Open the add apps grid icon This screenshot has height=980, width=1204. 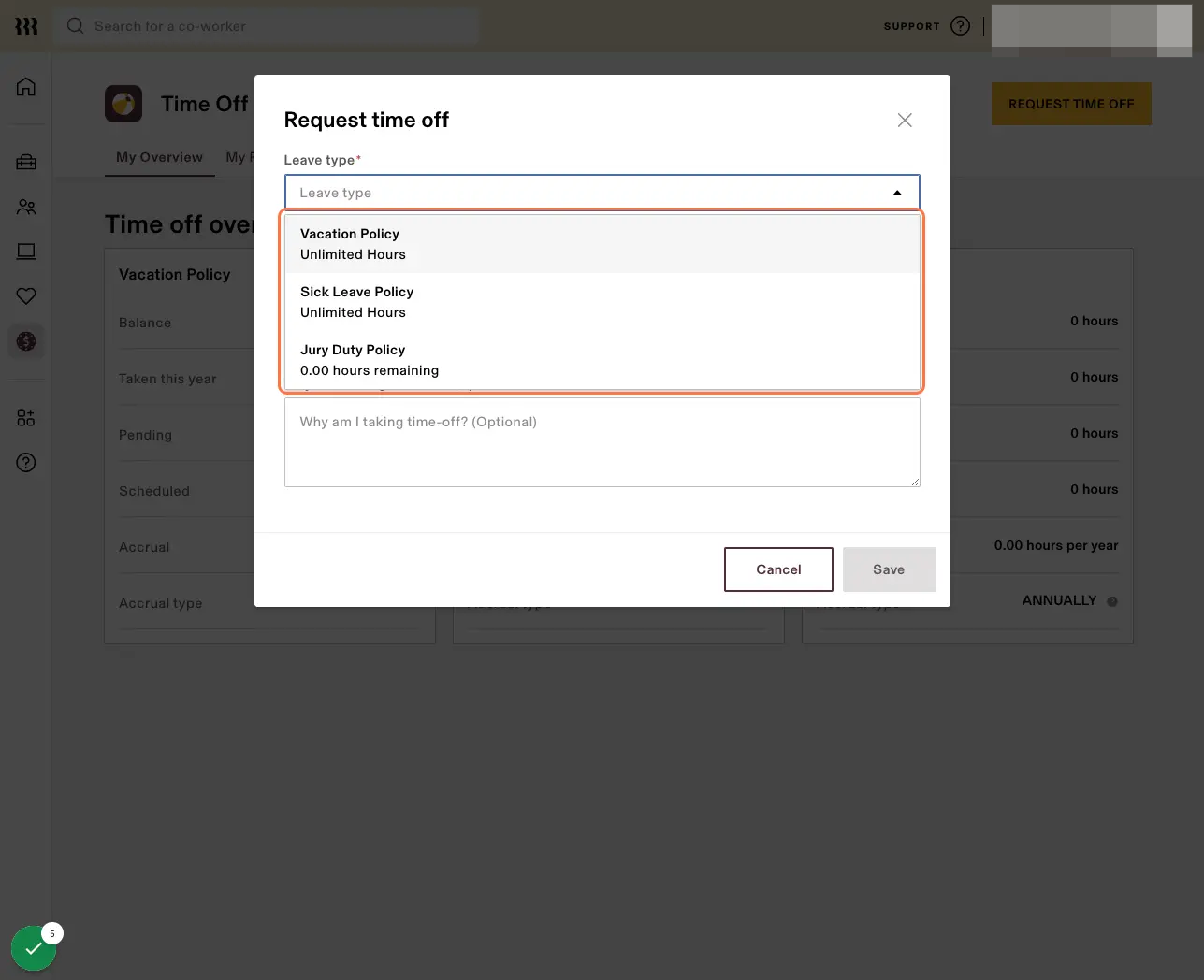click(x=26, y=417)
